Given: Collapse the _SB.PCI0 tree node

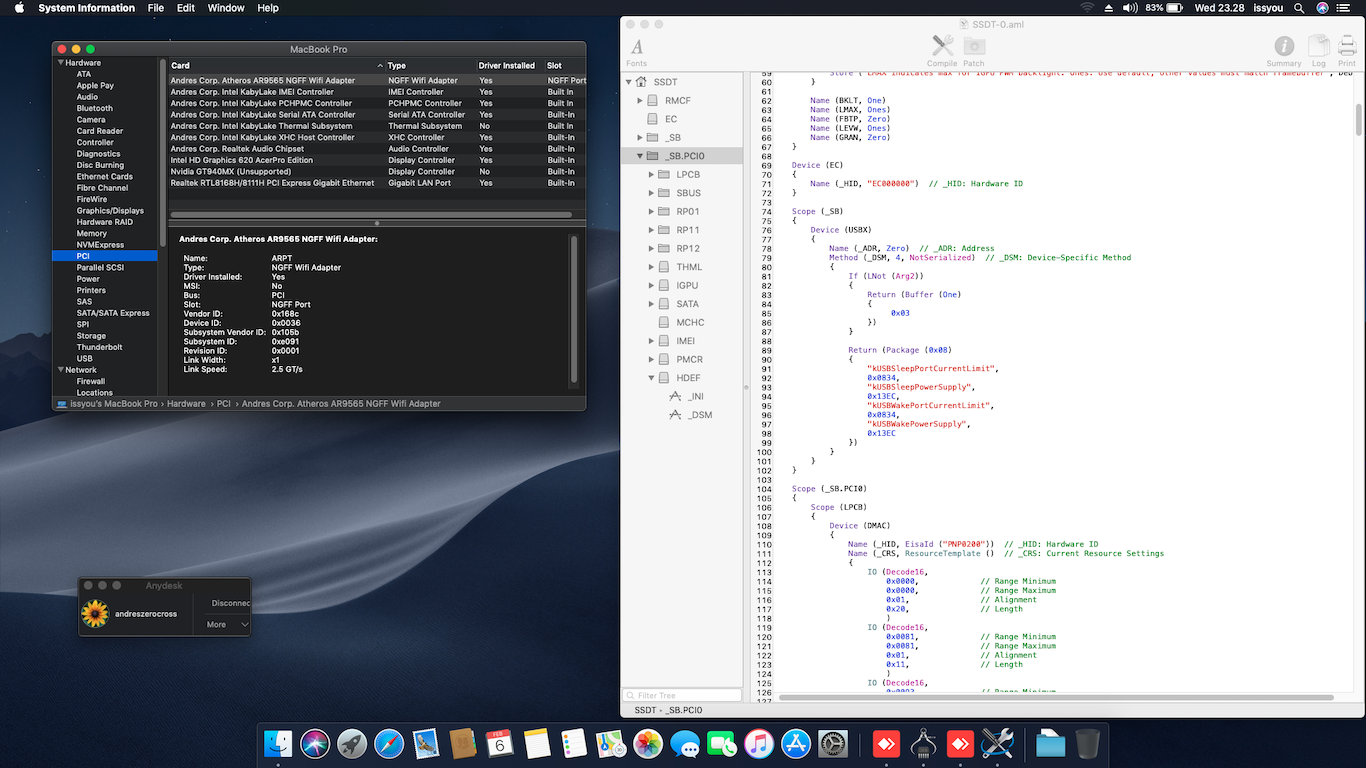Looking at the screenshot, I should pos(640,156).
